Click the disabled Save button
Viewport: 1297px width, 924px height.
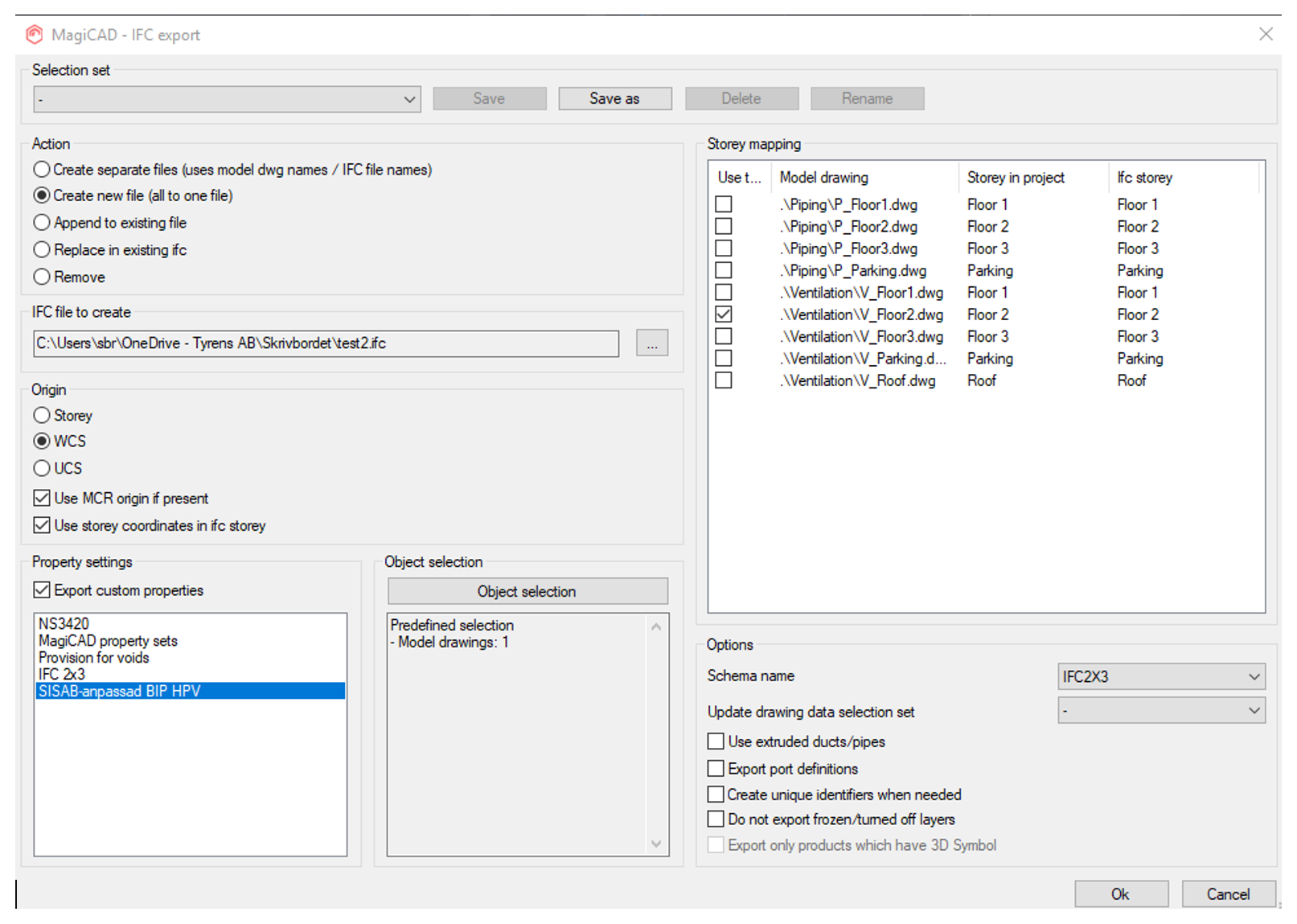pyautogui.click(x=489, y=99)
